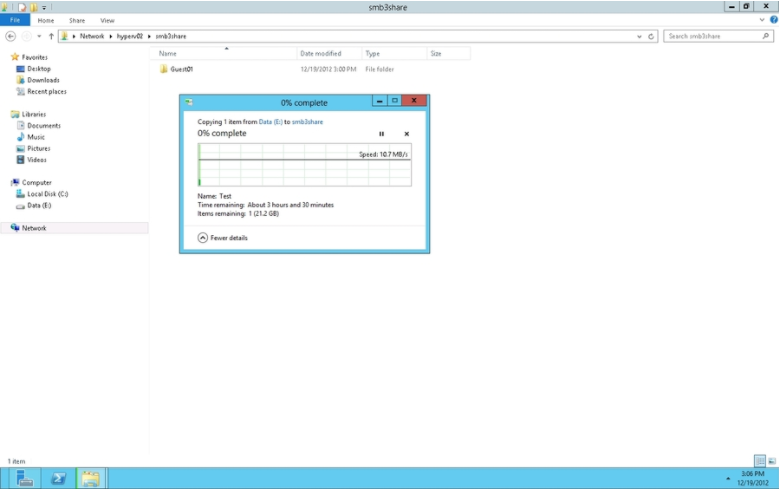This screenshot has width=779, height=489.
Task: Select Network in navigation pane
Action: 34,228
